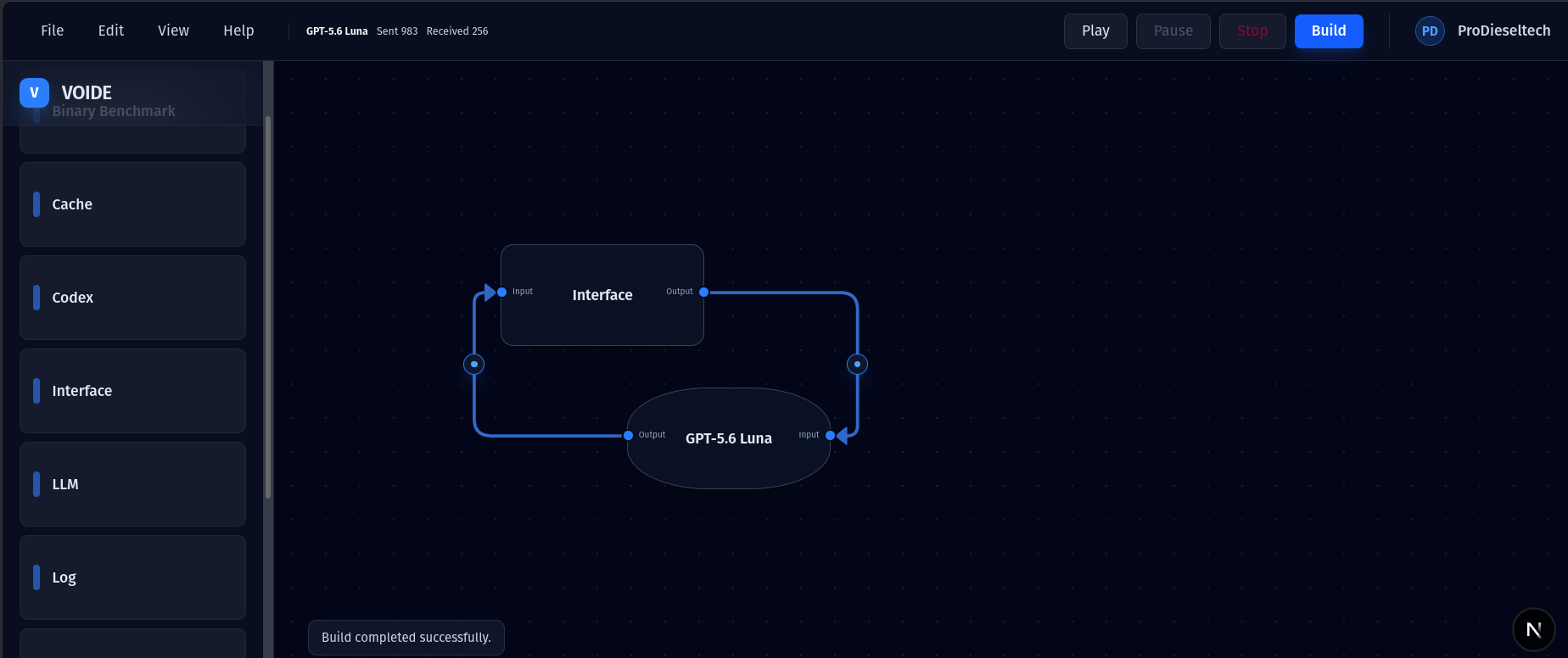The width and height of the screenshot is (1568, 658).
Task: Click the VOIDE title text
Action: pyautogui.click(x=87, y=92)
